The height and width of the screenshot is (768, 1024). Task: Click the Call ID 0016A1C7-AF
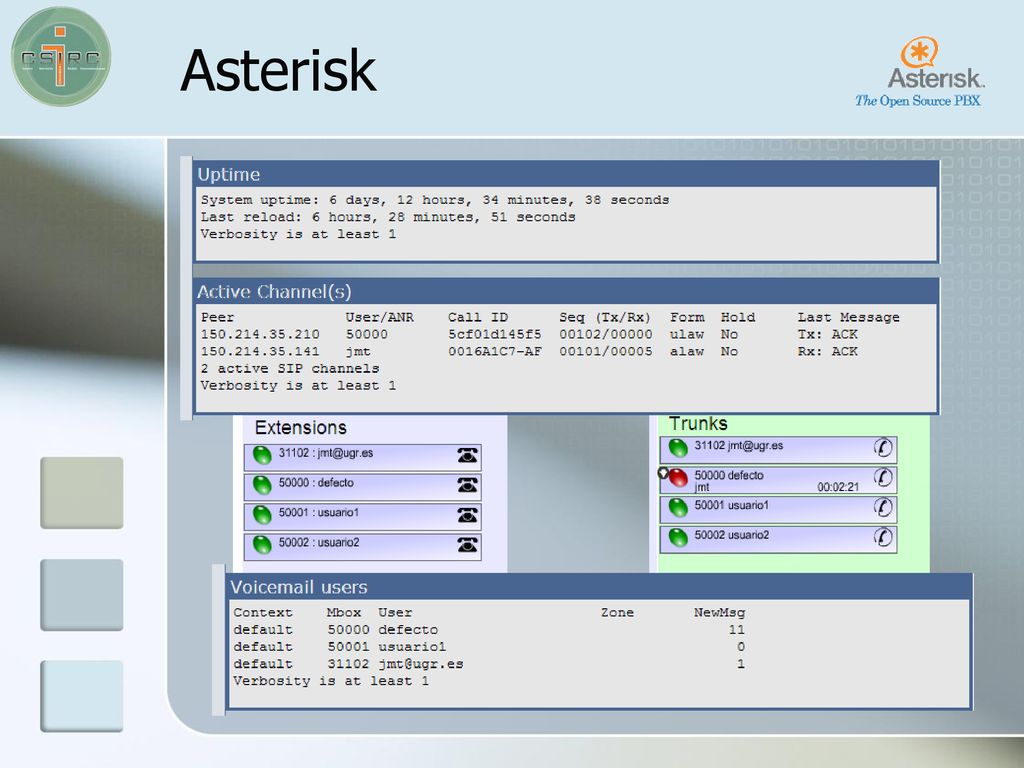pyautogui.click(x=494, y=351)
